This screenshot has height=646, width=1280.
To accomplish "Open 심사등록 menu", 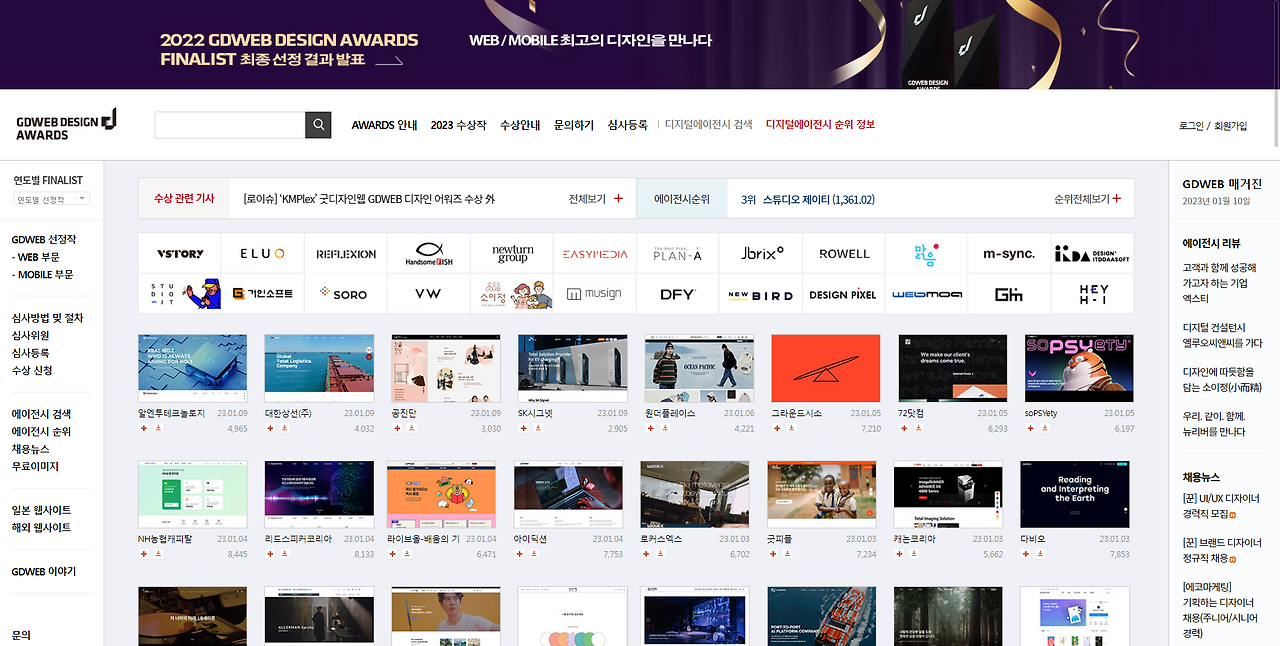I will pyautogui.click(x=628, y=125).
